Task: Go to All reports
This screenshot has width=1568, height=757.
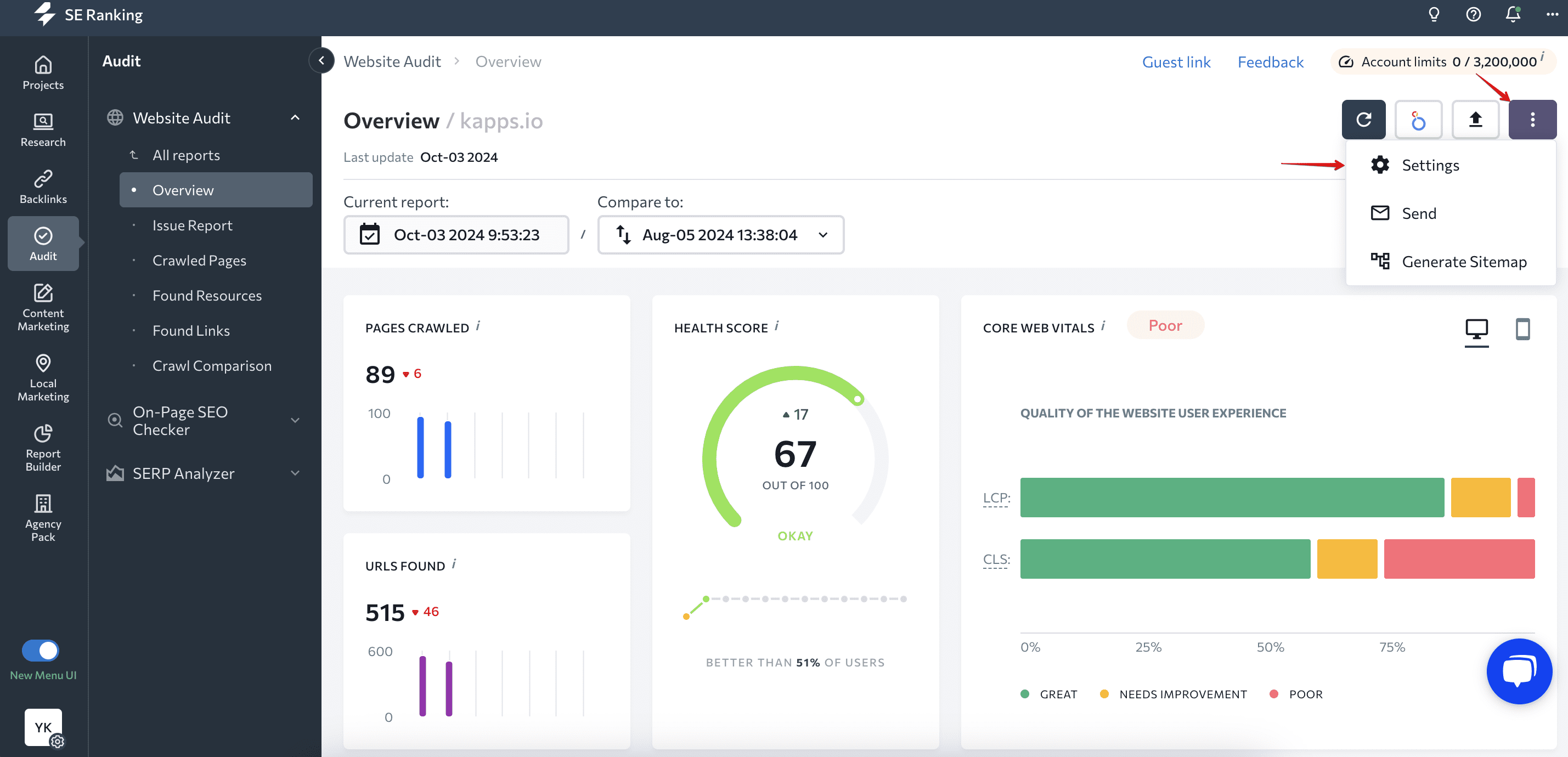Action: pos(186,155)
